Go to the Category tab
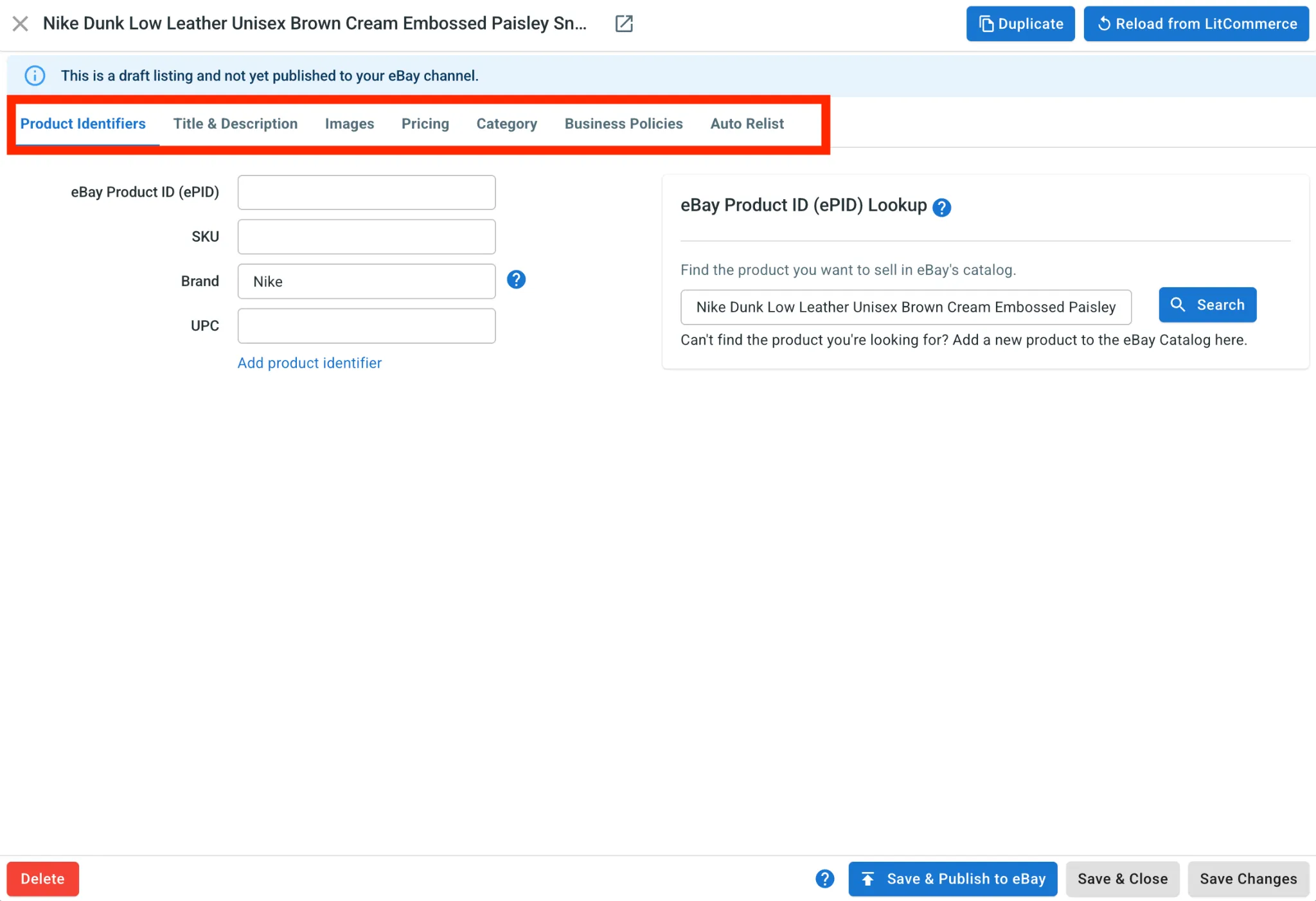Screen dimensions: 1316x901 506,123
